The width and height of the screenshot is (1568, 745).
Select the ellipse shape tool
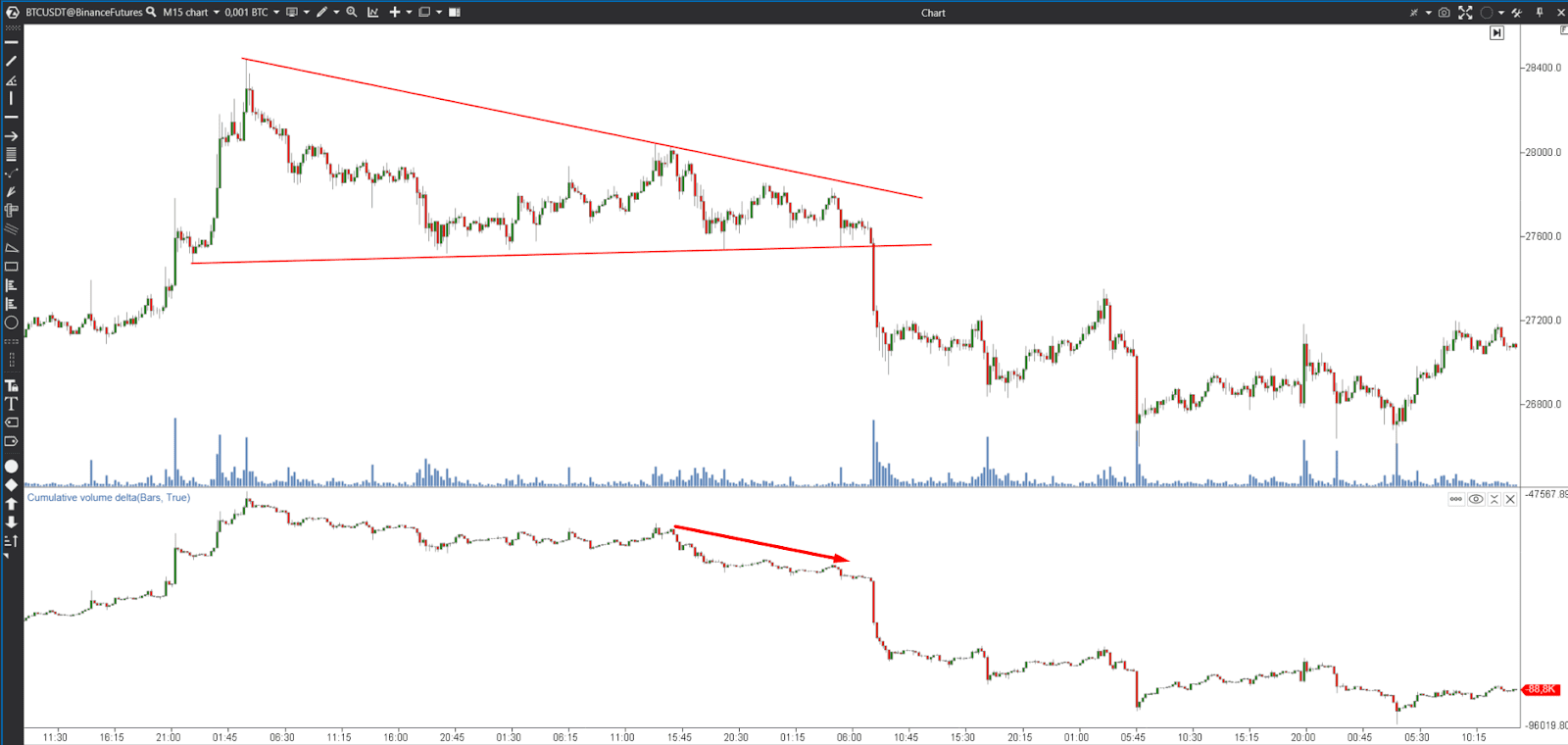click(x=12, y=323)
